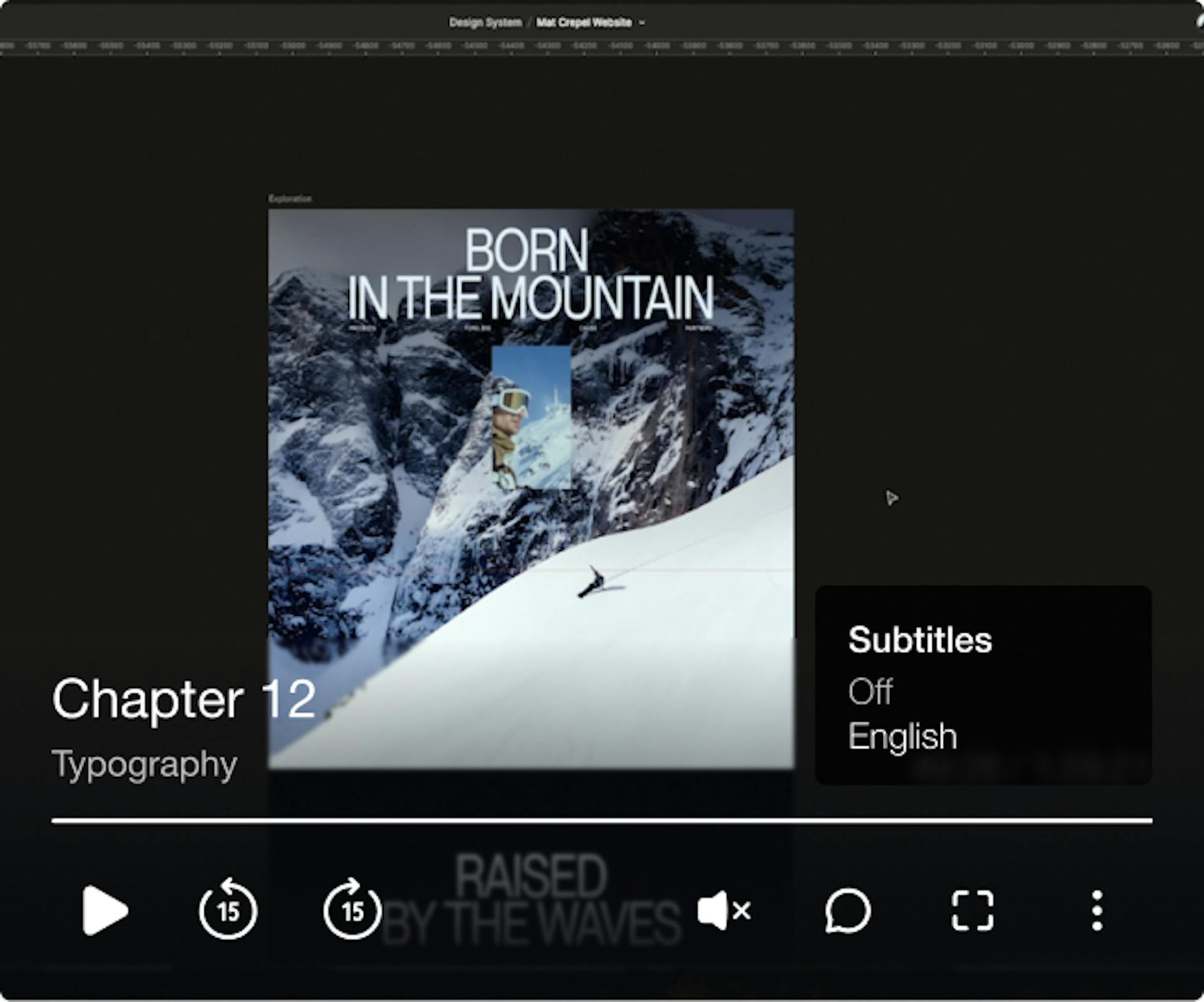Image resolution: width=1204 pixels, height=1002 pixels.
Task: Click the small skier portrait image
Action: pyautogui.click(x=531, y=417)
